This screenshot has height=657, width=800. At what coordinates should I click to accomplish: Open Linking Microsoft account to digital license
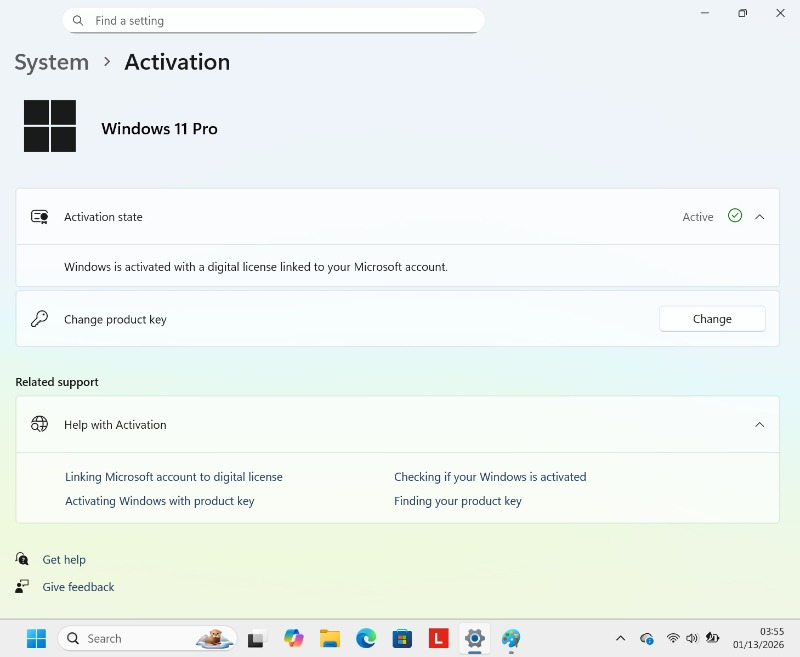[x=174, y=477]
